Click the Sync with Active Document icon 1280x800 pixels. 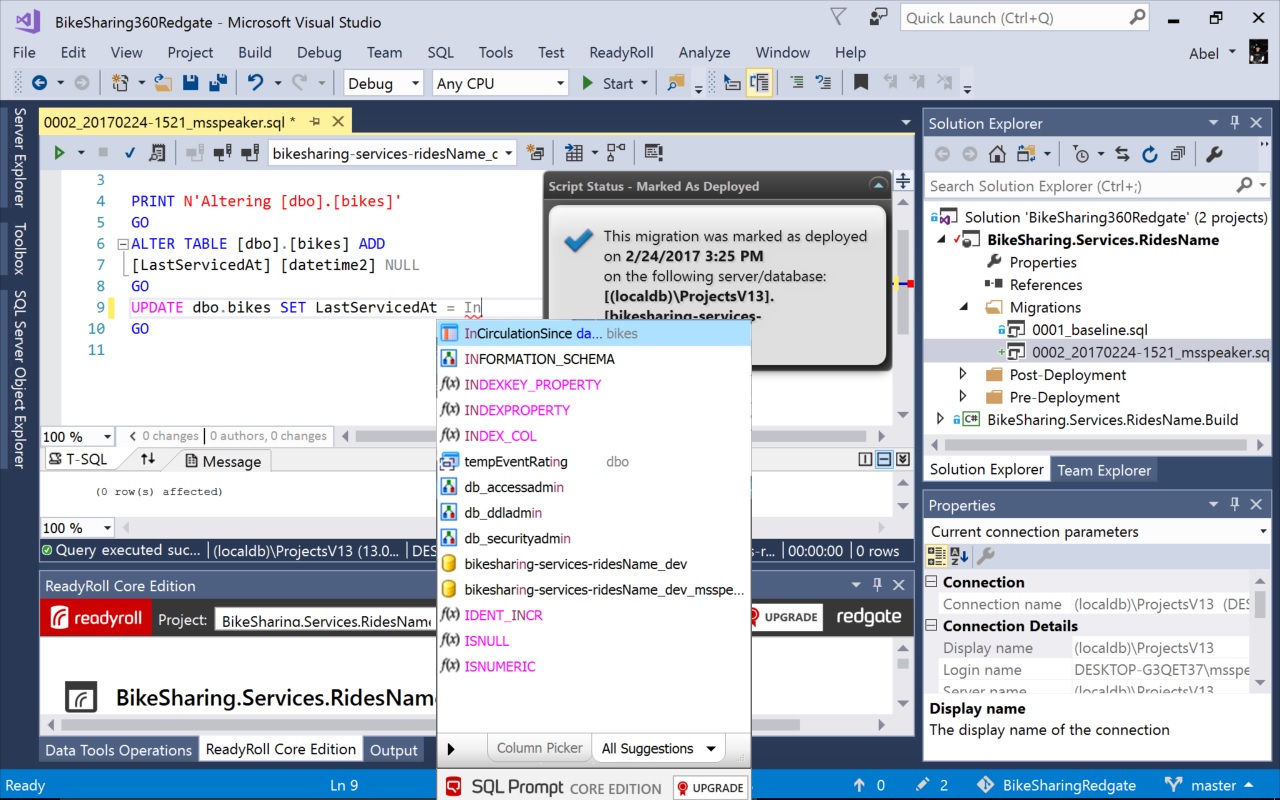click(1121, 153)
